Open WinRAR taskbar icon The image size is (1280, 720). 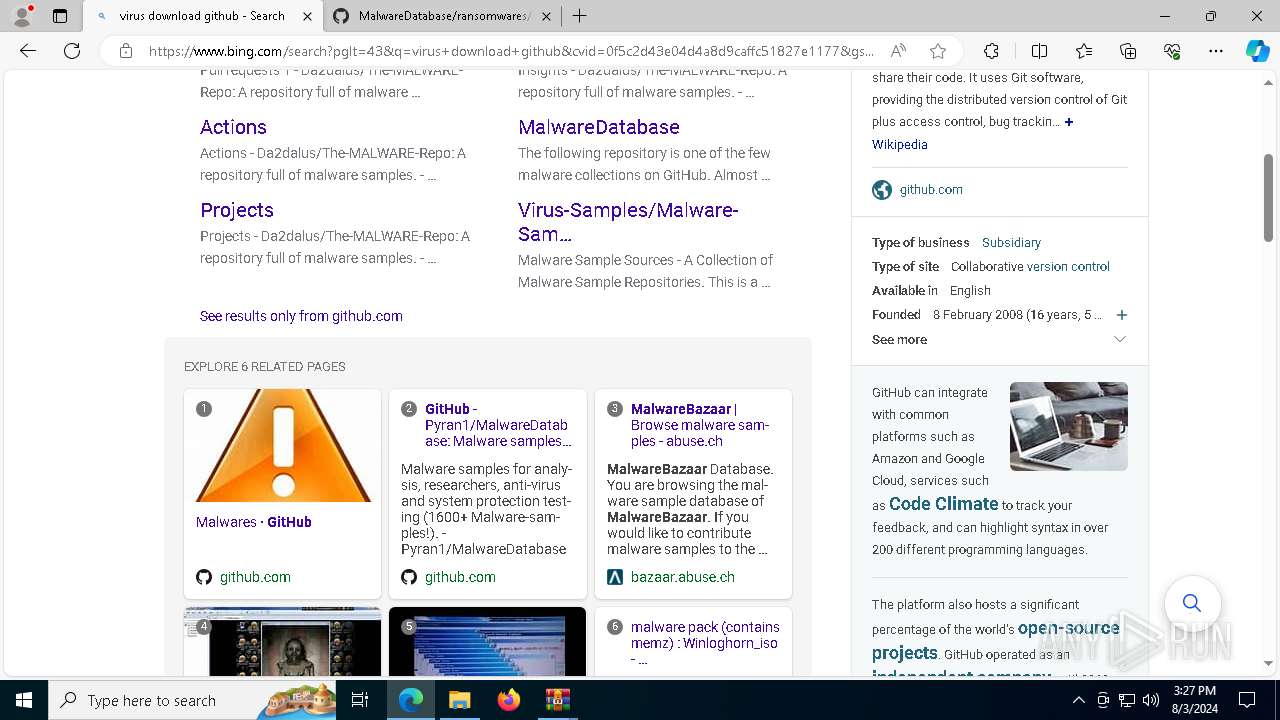coord(557,700)
